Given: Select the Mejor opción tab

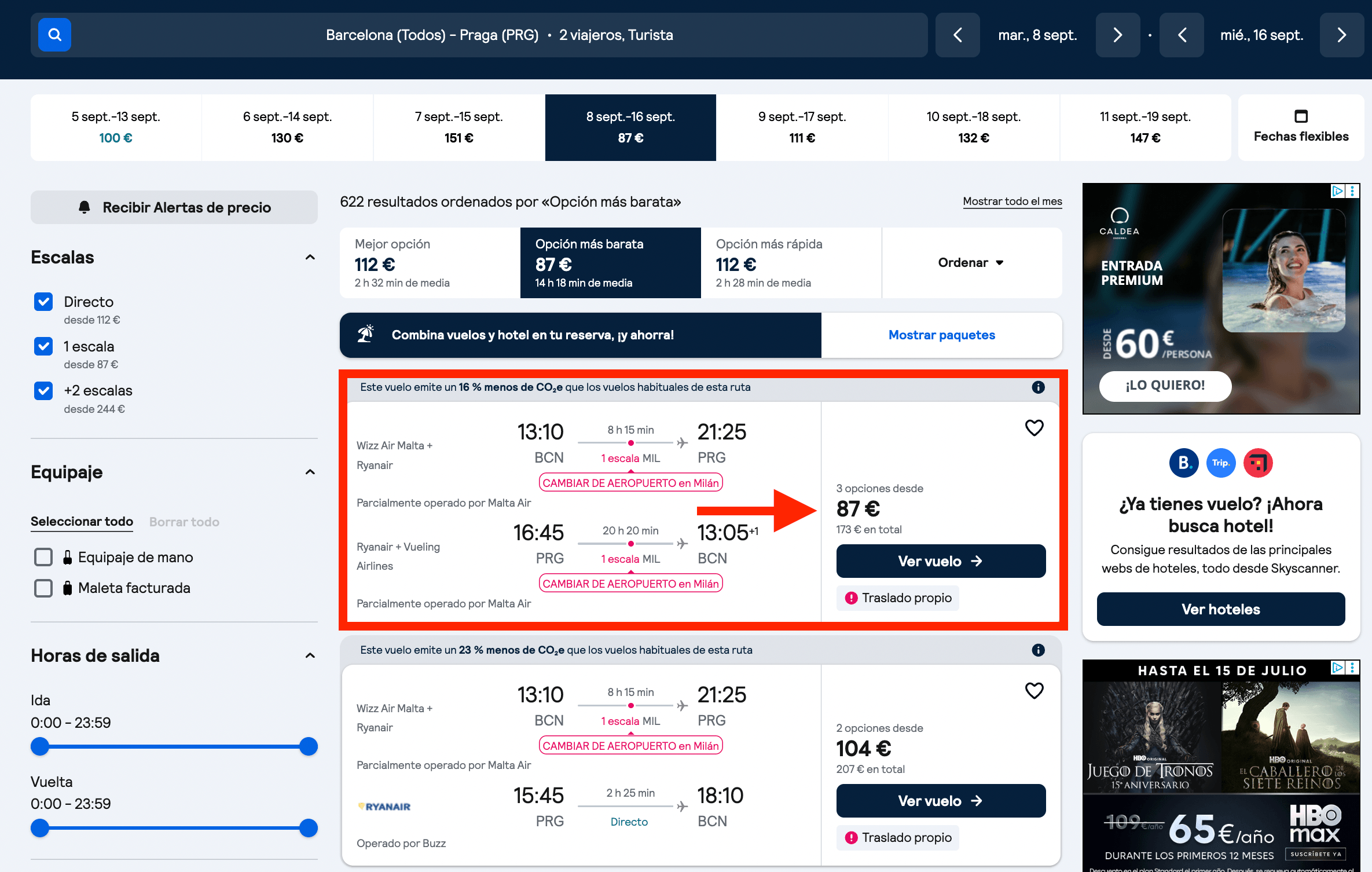Looking at the screenshot, I should click(x=430, y=263).
